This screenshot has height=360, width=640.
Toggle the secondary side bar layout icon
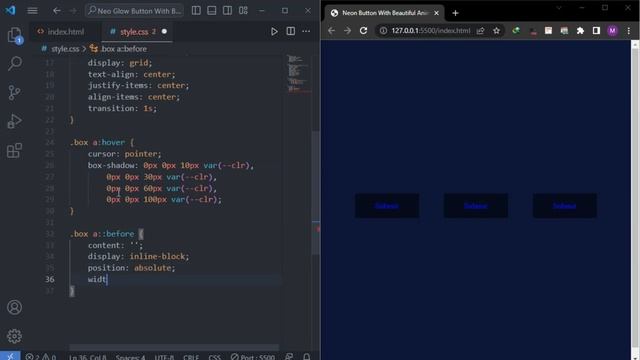click(x=227, y=11)
